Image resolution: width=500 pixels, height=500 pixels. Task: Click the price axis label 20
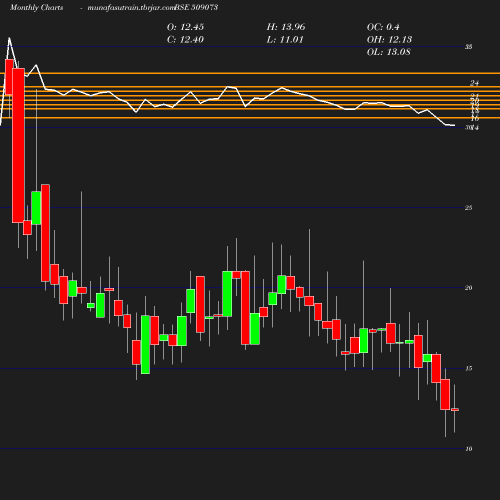469,288
